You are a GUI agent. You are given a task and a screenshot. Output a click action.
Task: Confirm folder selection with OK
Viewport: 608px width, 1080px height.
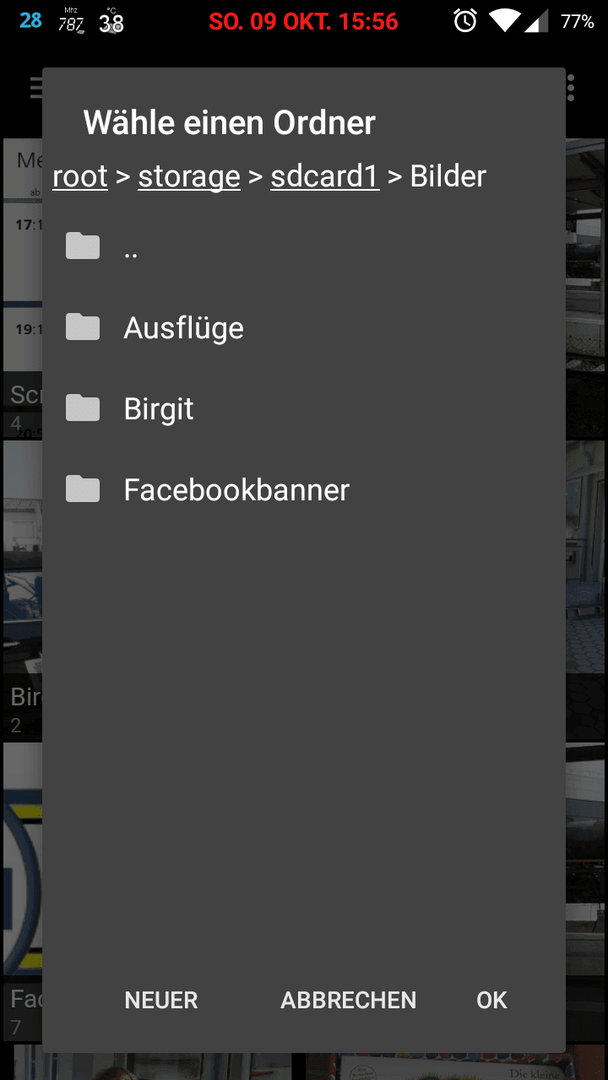point(492,1000)
